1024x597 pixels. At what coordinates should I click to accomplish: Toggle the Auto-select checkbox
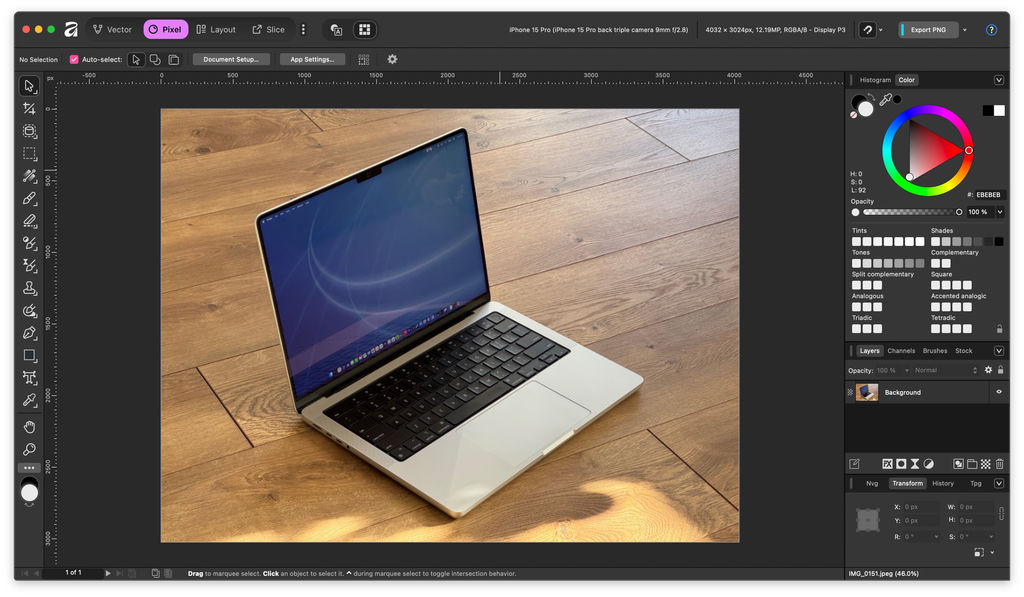74,59
